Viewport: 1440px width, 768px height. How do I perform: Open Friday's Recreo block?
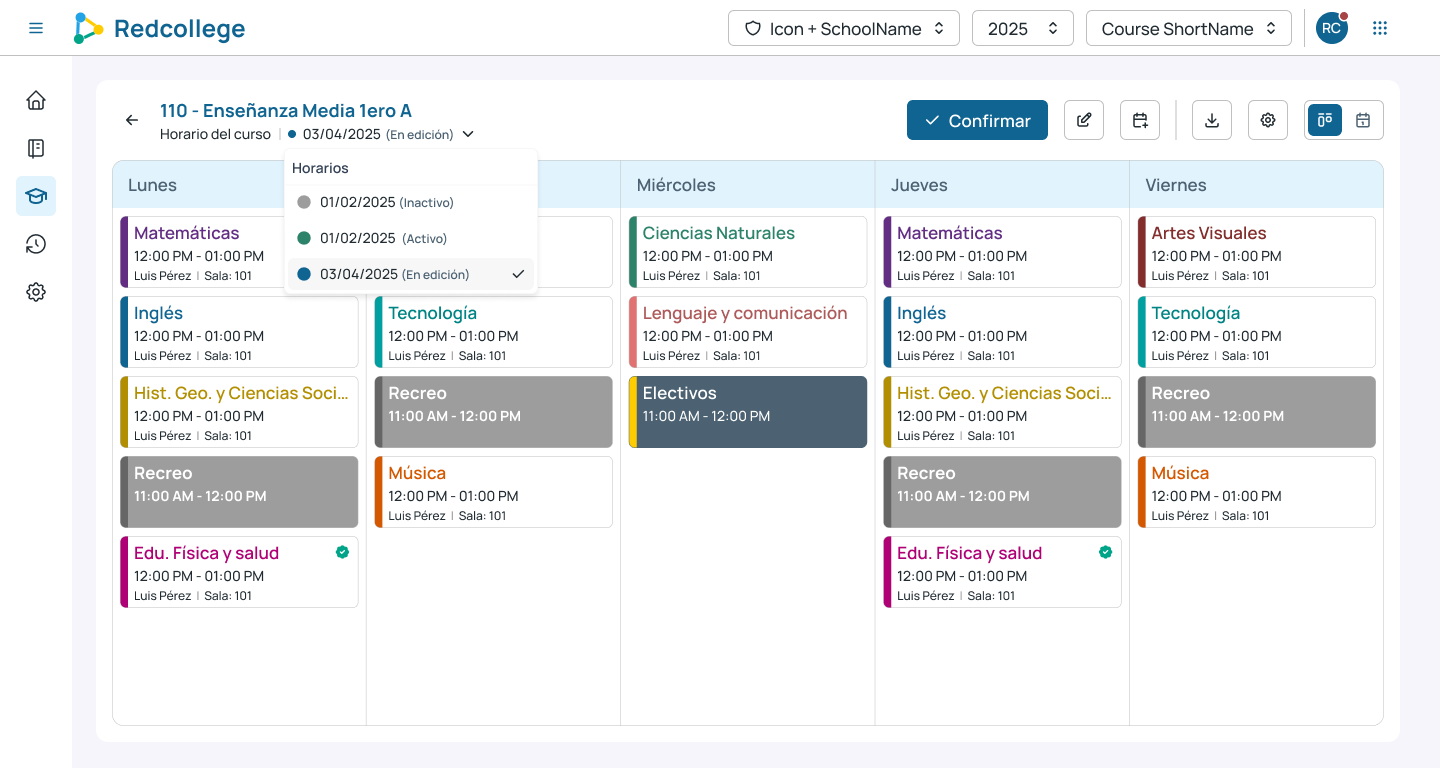pos(1256,412)
